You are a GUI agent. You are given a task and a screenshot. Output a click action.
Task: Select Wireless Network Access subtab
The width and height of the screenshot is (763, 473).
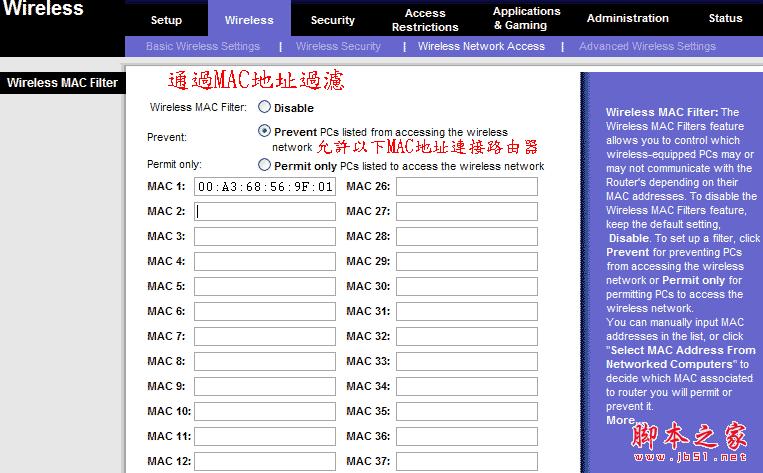point(481,46)
